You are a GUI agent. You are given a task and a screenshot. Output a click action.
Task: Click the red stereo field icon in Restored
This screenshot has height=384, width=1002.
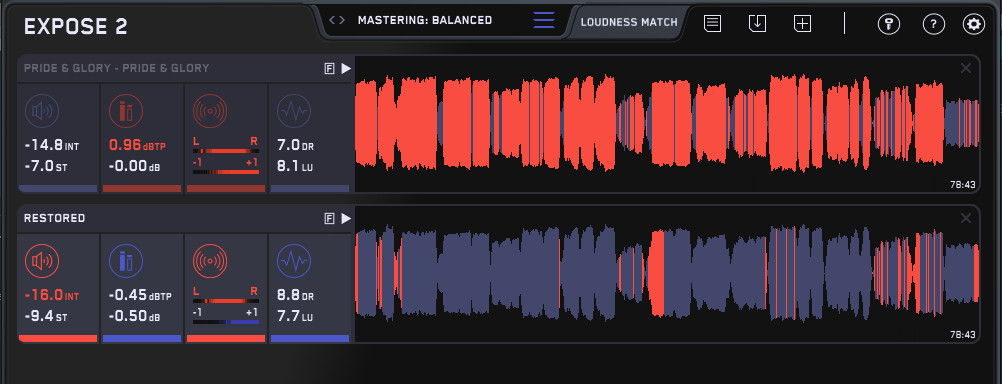210,261
